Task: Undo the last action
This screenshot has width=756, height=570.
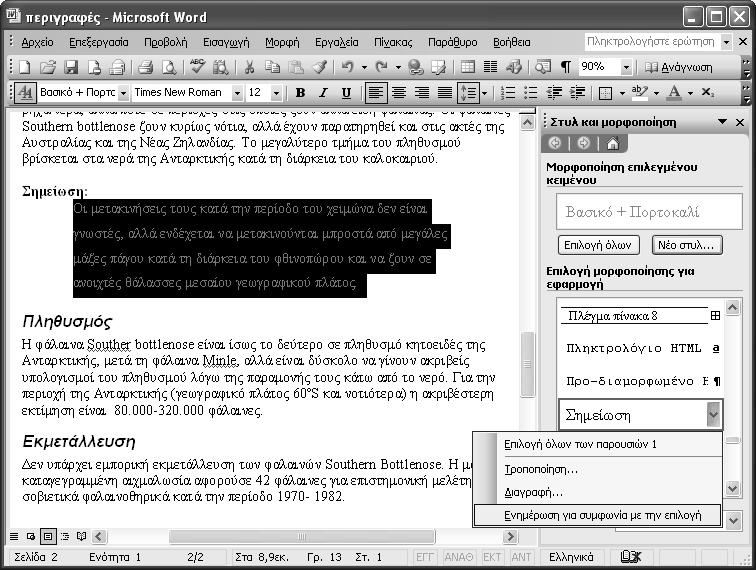Action: [348, 67]
